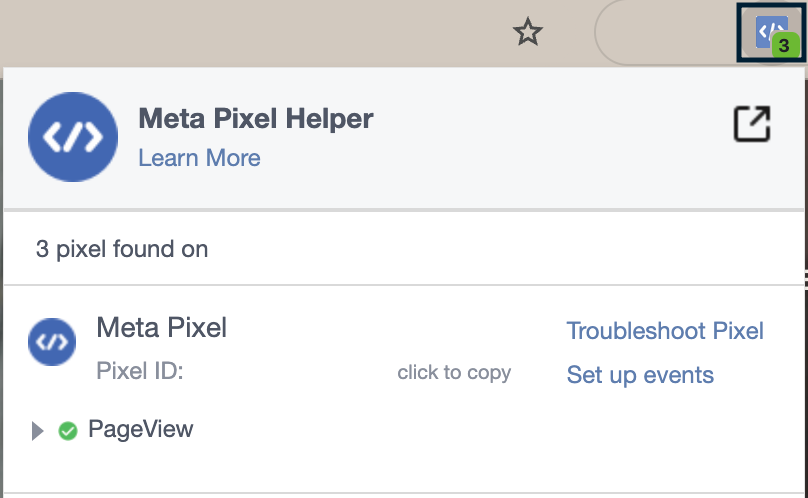The image size is (808, 498).
Task: Click the empty toolbar area left of the star
Action: (x=252, y=32)
